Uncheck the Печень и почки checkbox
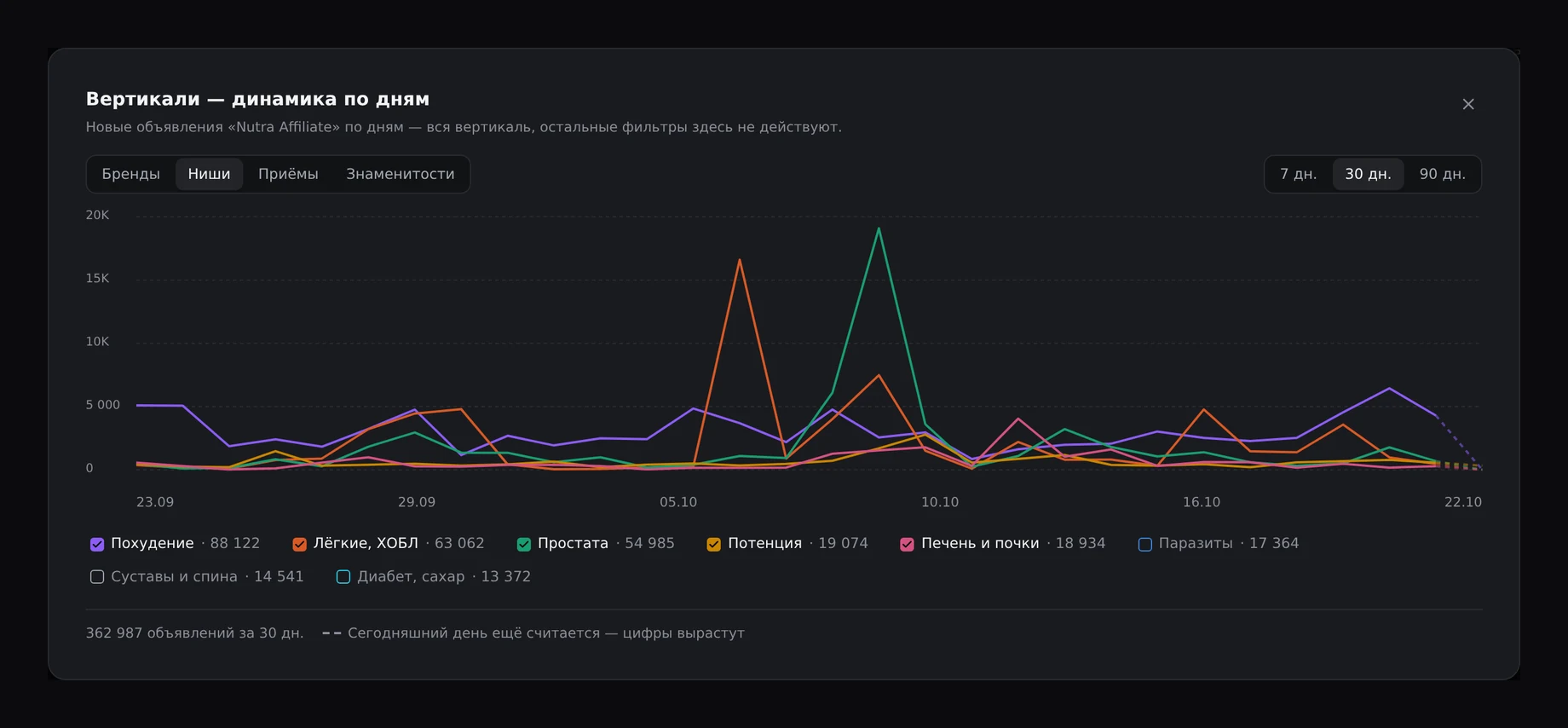The width and height of the screenshot is (1568, 728). pos(908,544)
